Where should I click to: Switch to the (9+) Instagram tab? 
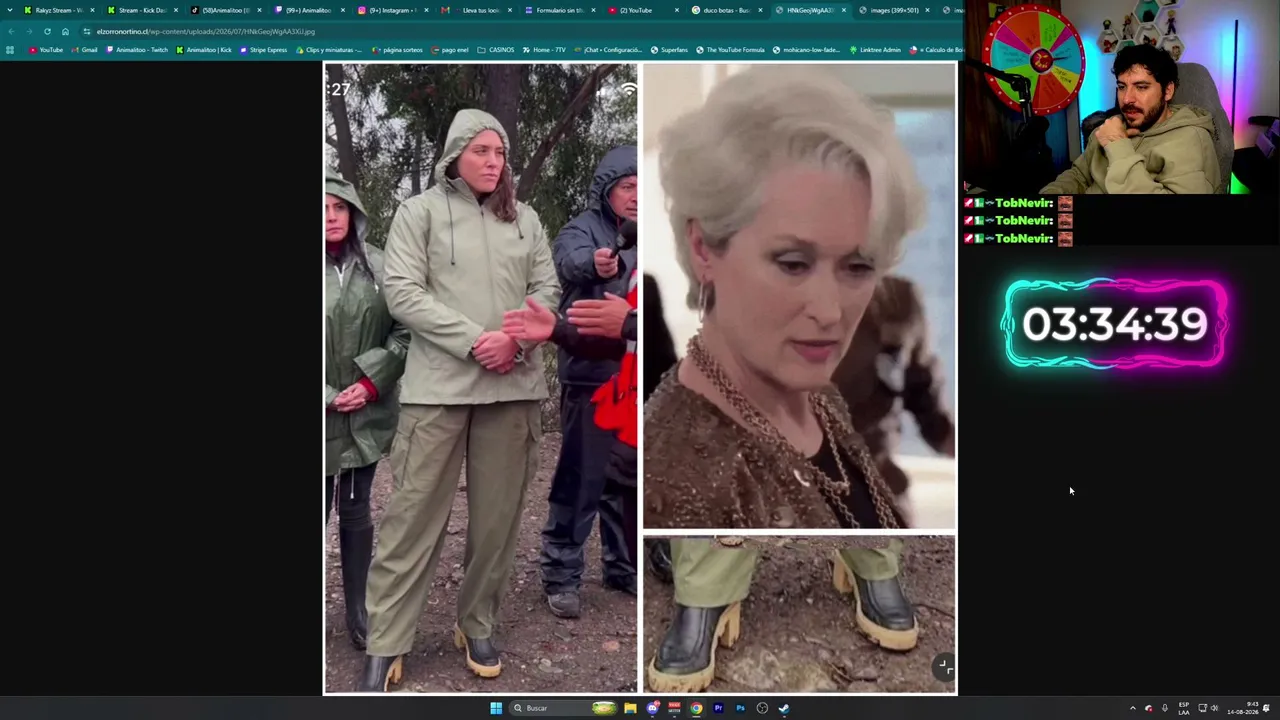point(392,10)
